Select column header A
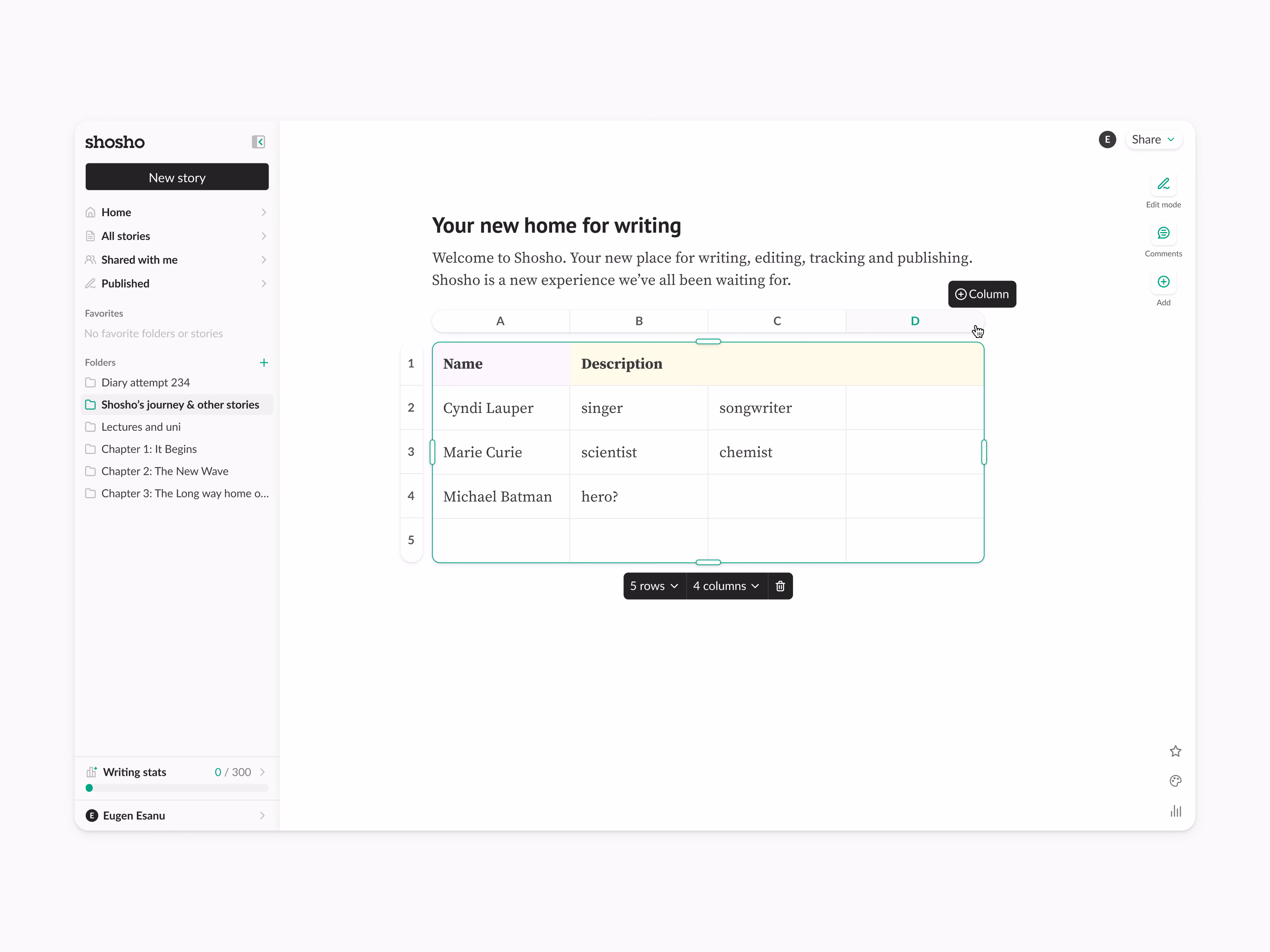 (x=500, y=321)
